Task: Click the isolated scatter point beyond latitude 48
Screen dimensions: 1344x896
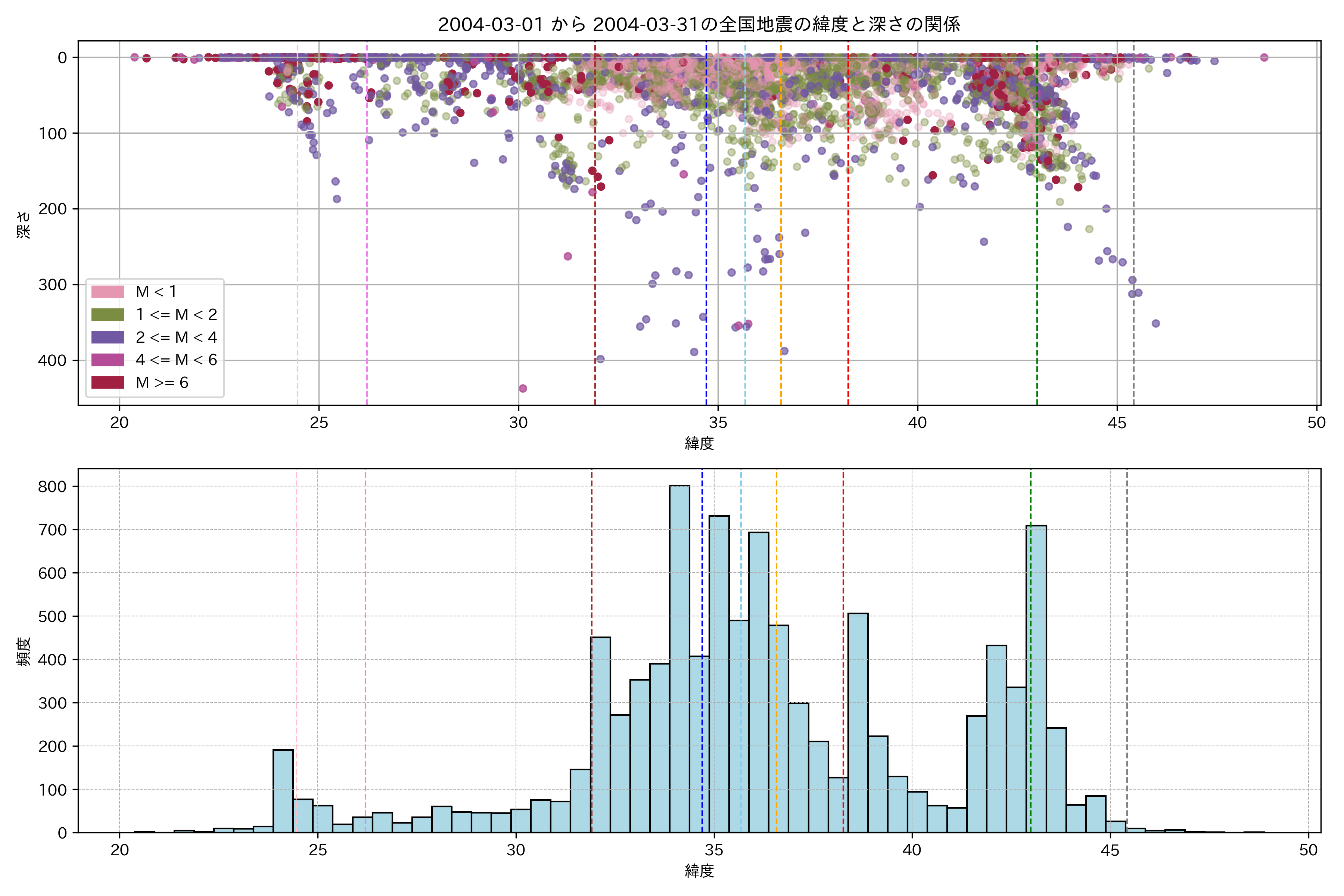Action: (x=1264, y=57)
